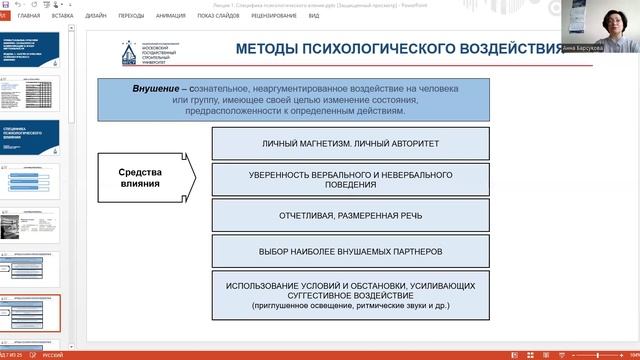
Task: Click the slide panel vertical scrollbar thumb
Action: (x=71, y=77)
